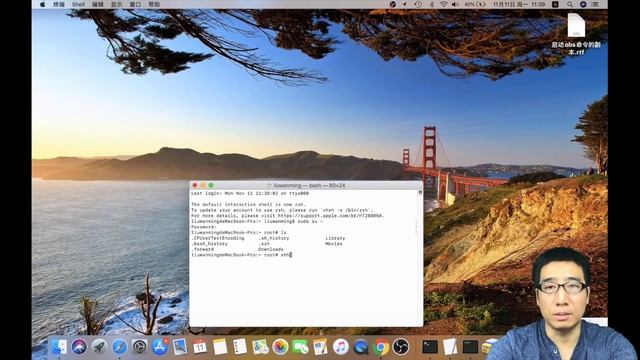
Task: Select the rtf file on desktop
Action: coord(576,34)
